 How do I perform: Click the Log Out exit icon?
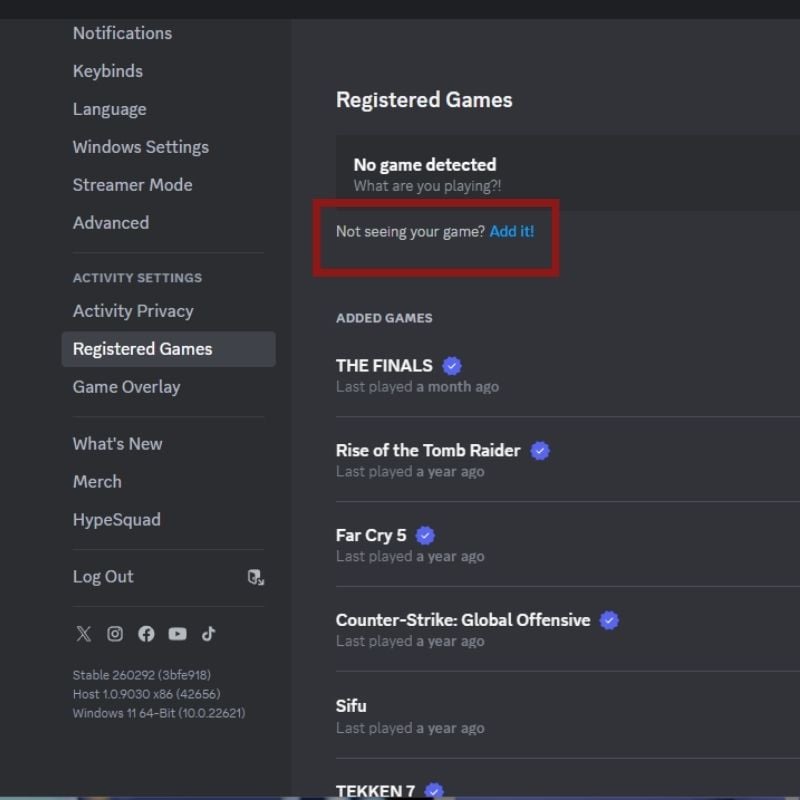coord(256,577)
